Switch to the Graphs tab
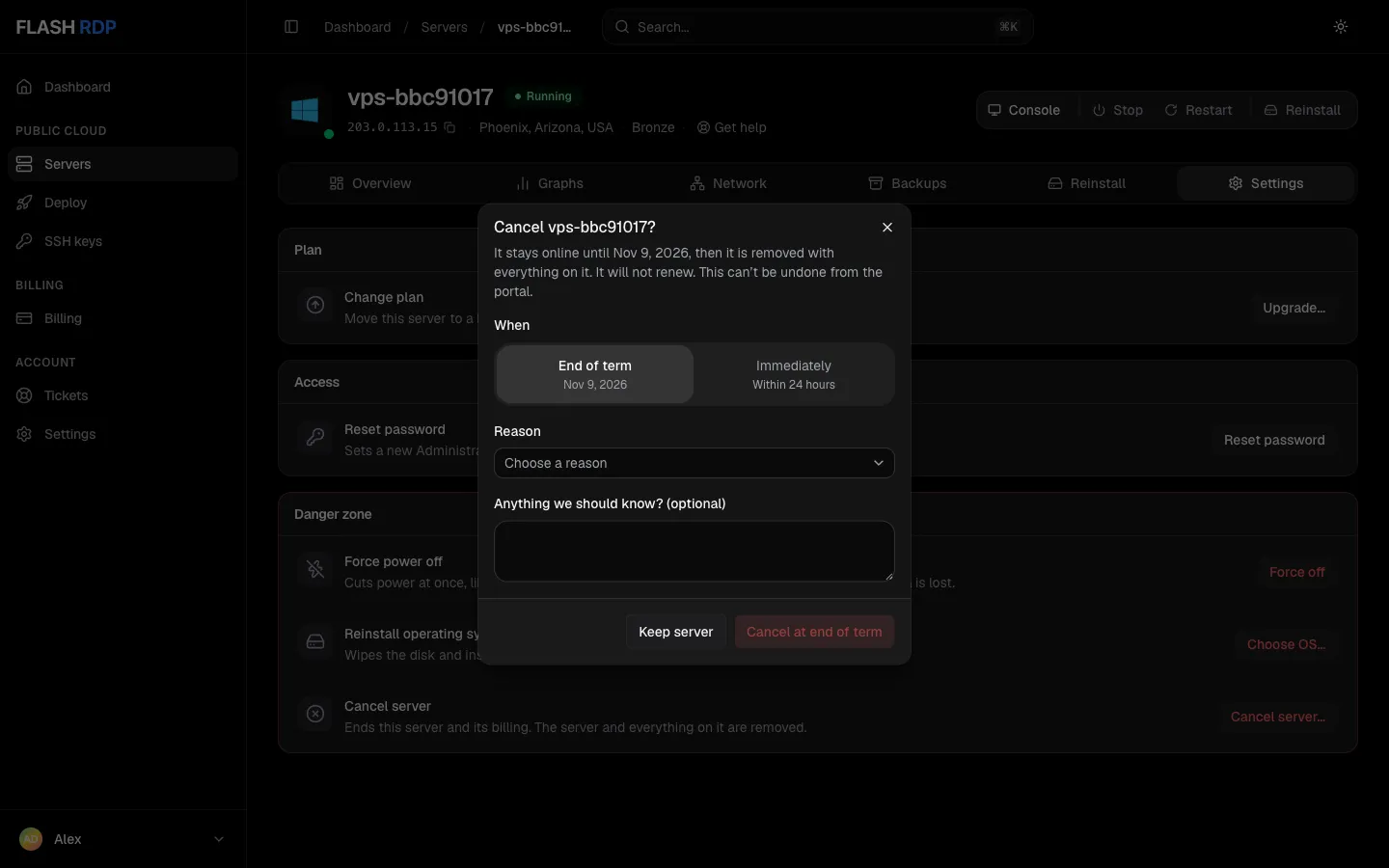 pyautogui.click(x=550, y=183)
